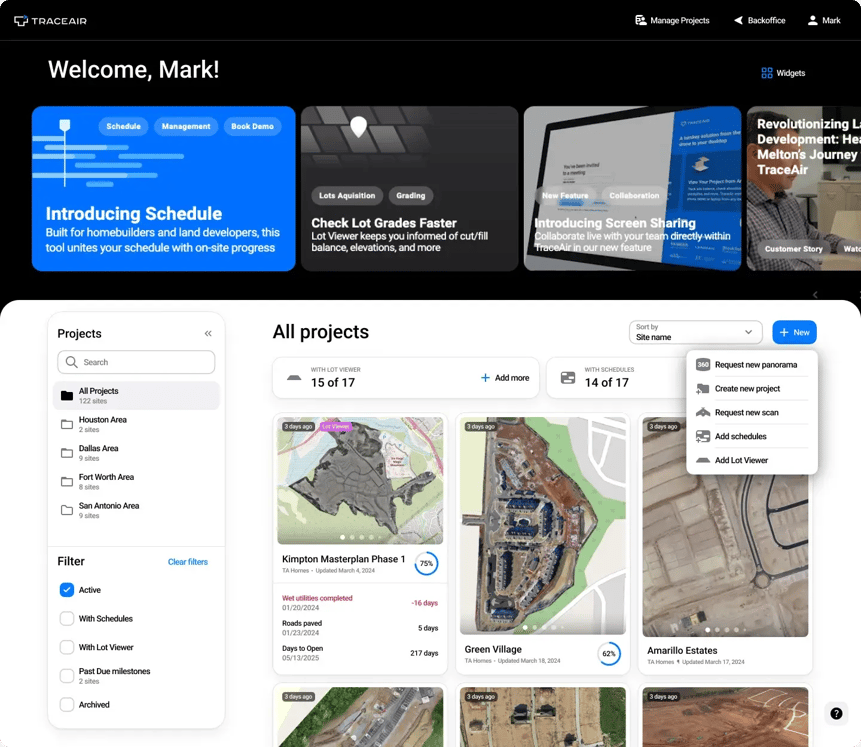
Task: Open the Sort by Site name dropdown
Action: 695,331
